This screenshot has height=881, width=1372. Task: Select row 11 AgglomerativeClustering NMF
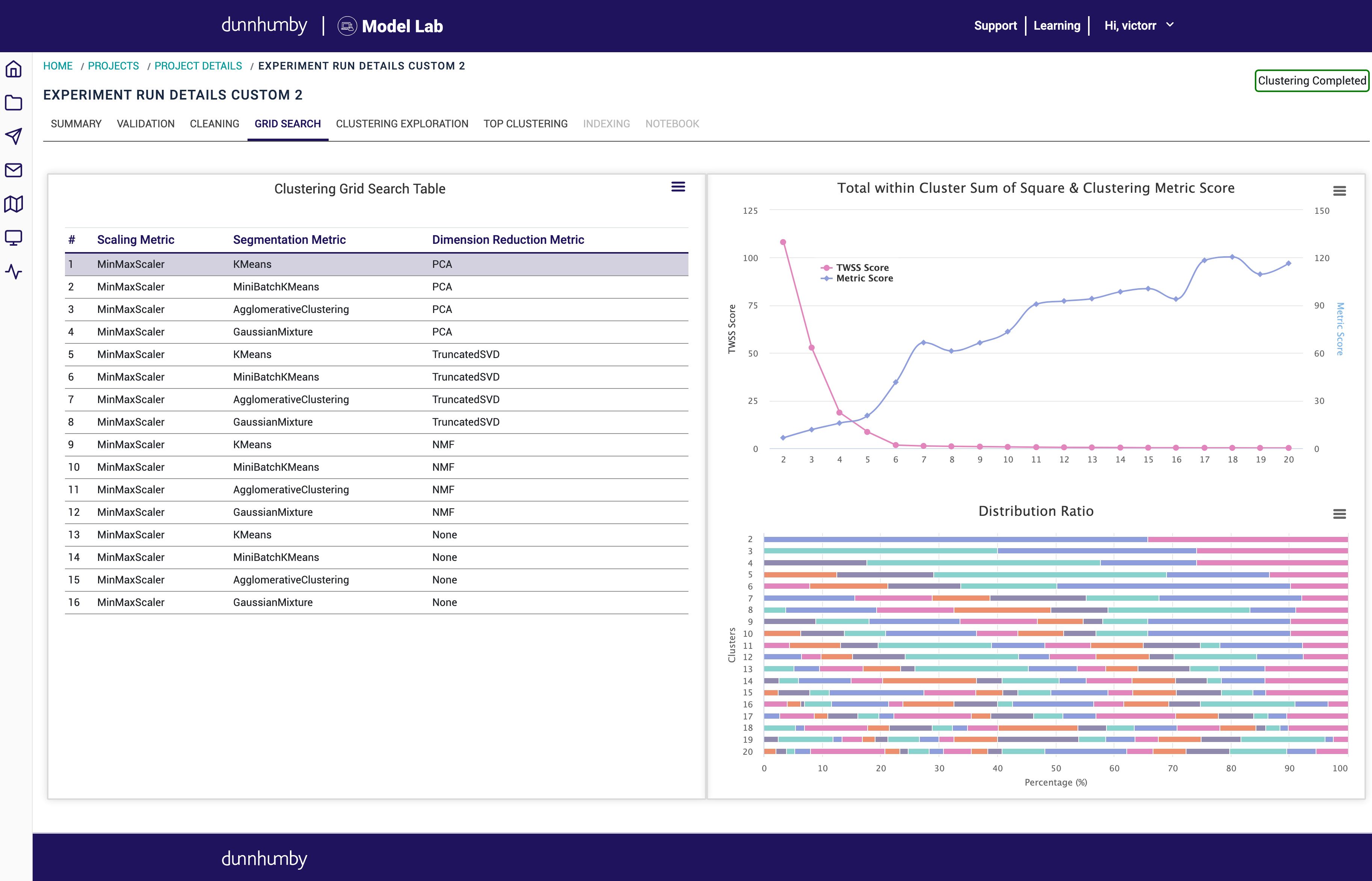[376, 490]
